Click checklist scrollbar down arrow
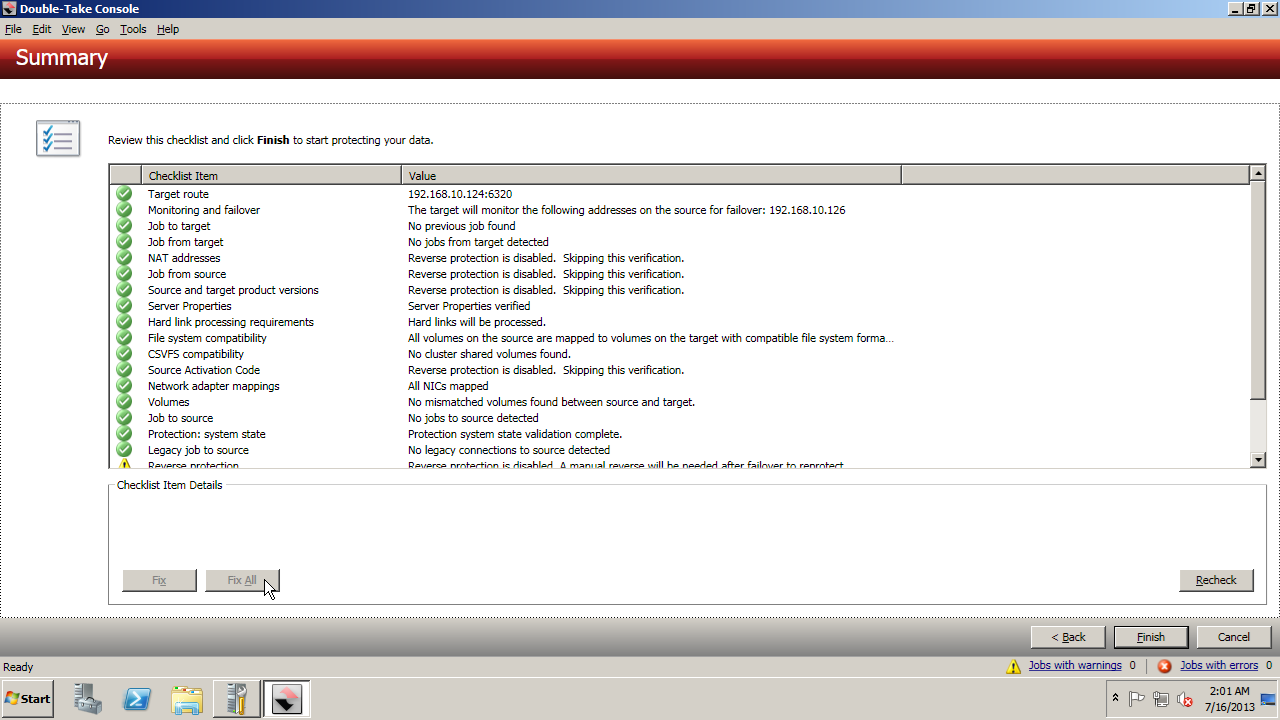 [x=1258, y=459]
